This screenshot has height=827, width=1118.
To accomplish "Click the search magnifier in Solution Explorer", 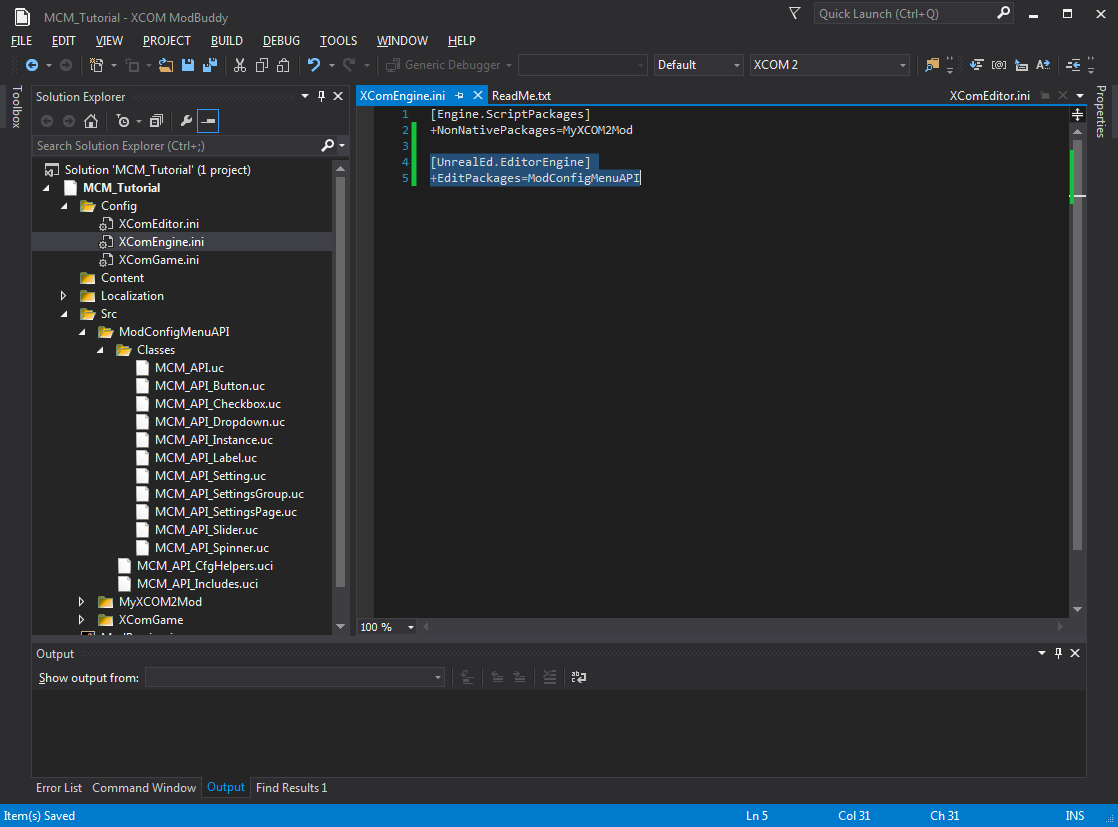I will 327,145.
